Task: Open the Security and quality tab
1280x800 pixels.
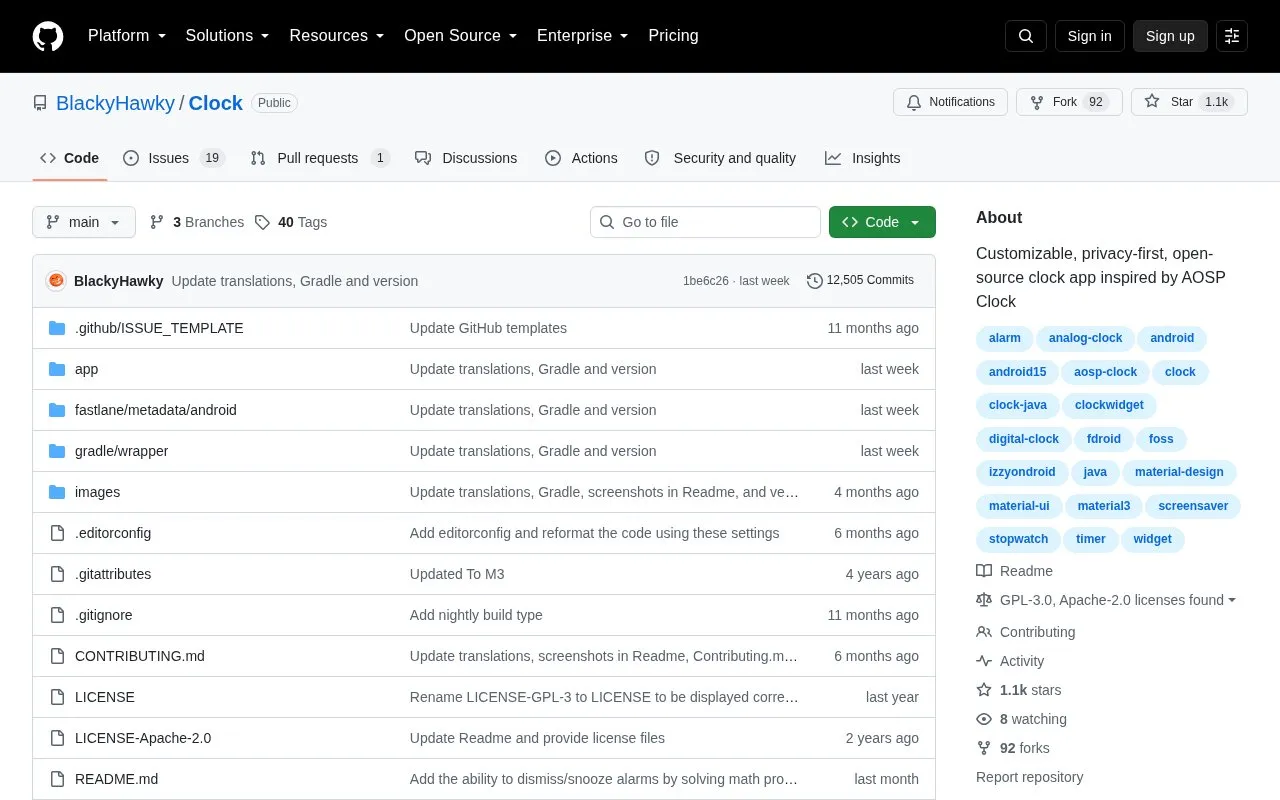Action: click(720, 158)
